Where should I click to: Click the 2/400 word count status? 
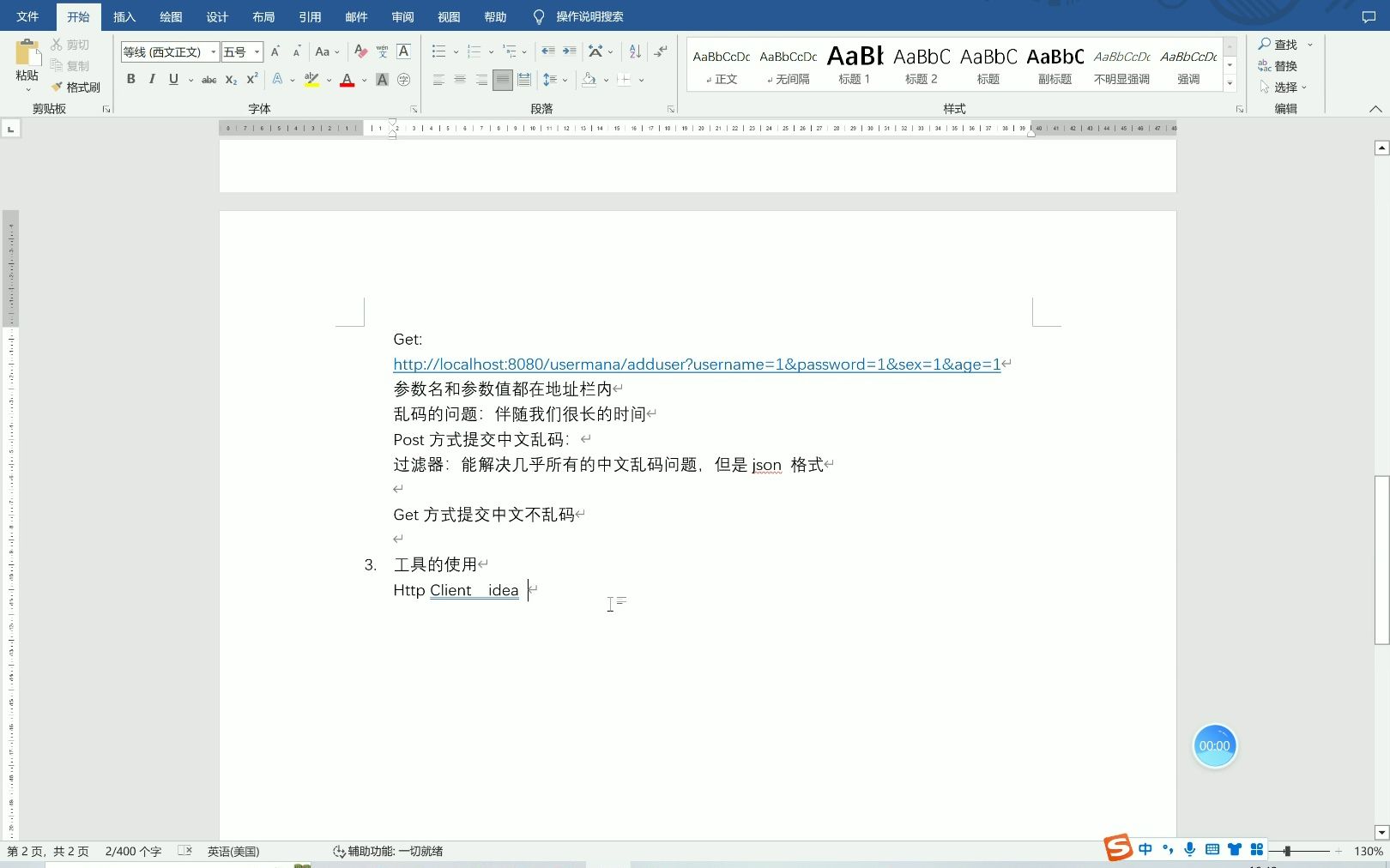[x=133, y=851]
